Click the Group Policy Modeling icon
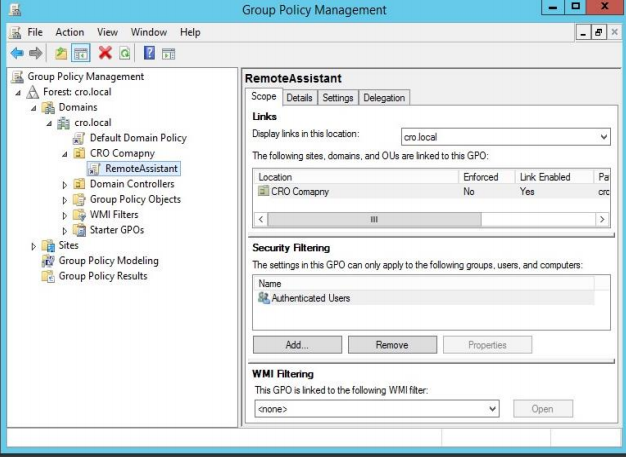Image resolution: width=626 pixels, height=457 pixels. pos(48,261)
